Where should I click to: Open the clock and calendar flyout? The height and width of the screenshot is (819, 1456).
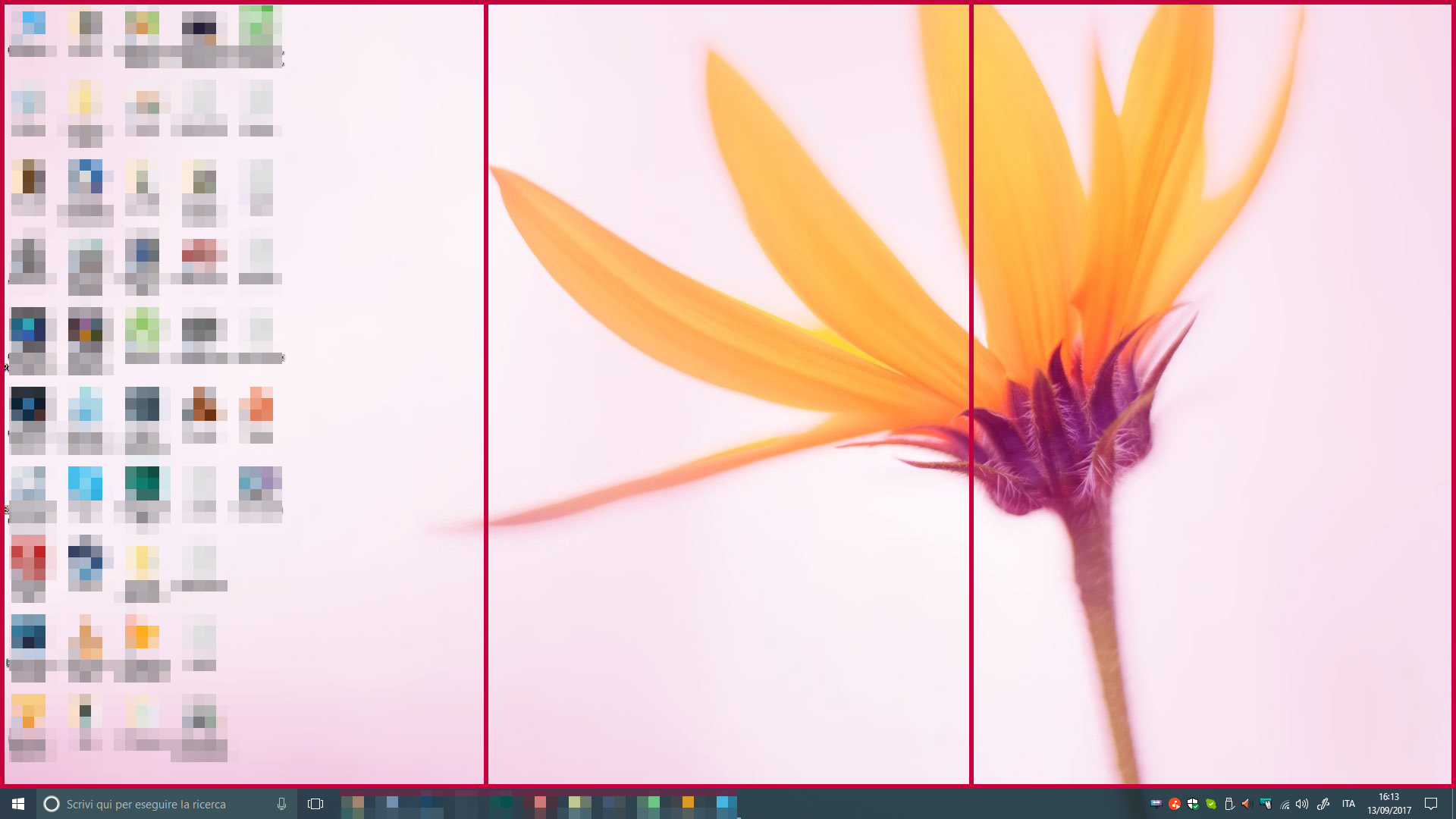pyautogui.click(x=1389, y=804)
